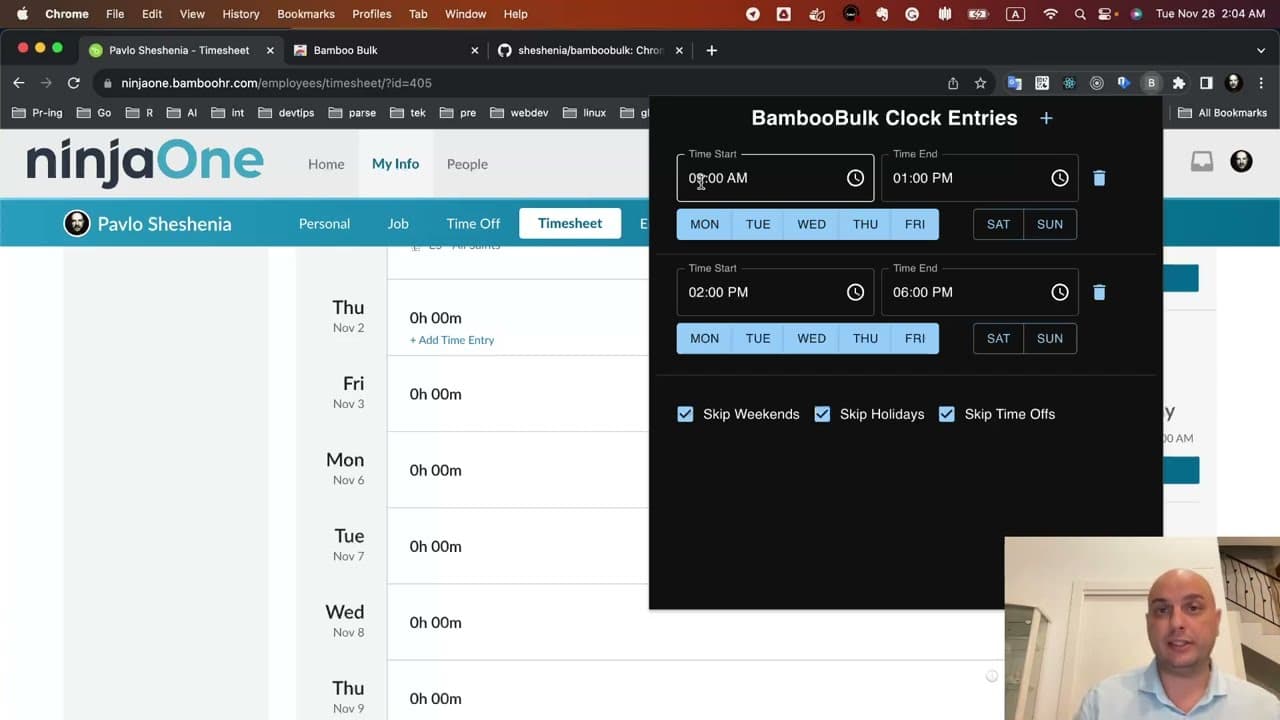Open the QR code extension
Viewport: 1280px width, 720px height.
pyautogui.click(x=1042, y=83)
